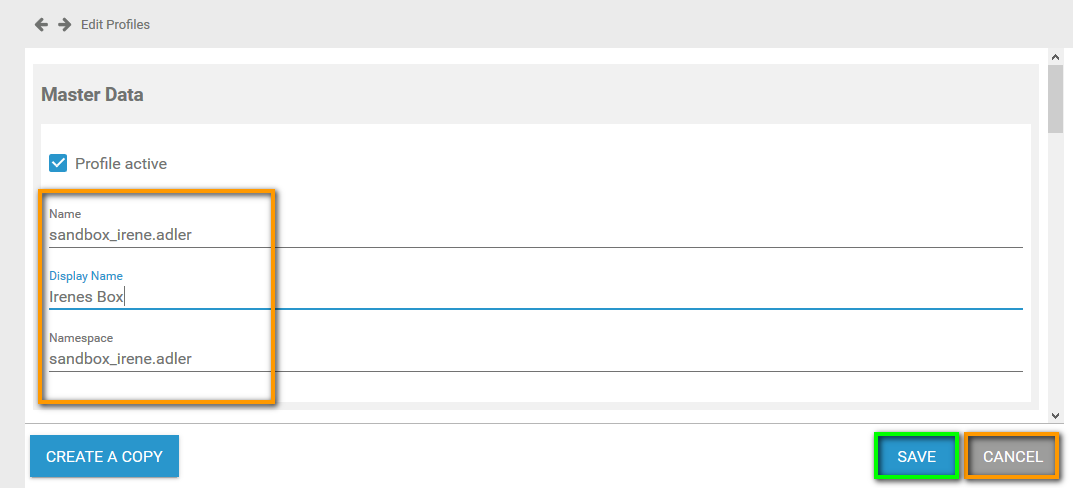
Task: Click the blue Display Name label
Action: click(x=86, y=276)
